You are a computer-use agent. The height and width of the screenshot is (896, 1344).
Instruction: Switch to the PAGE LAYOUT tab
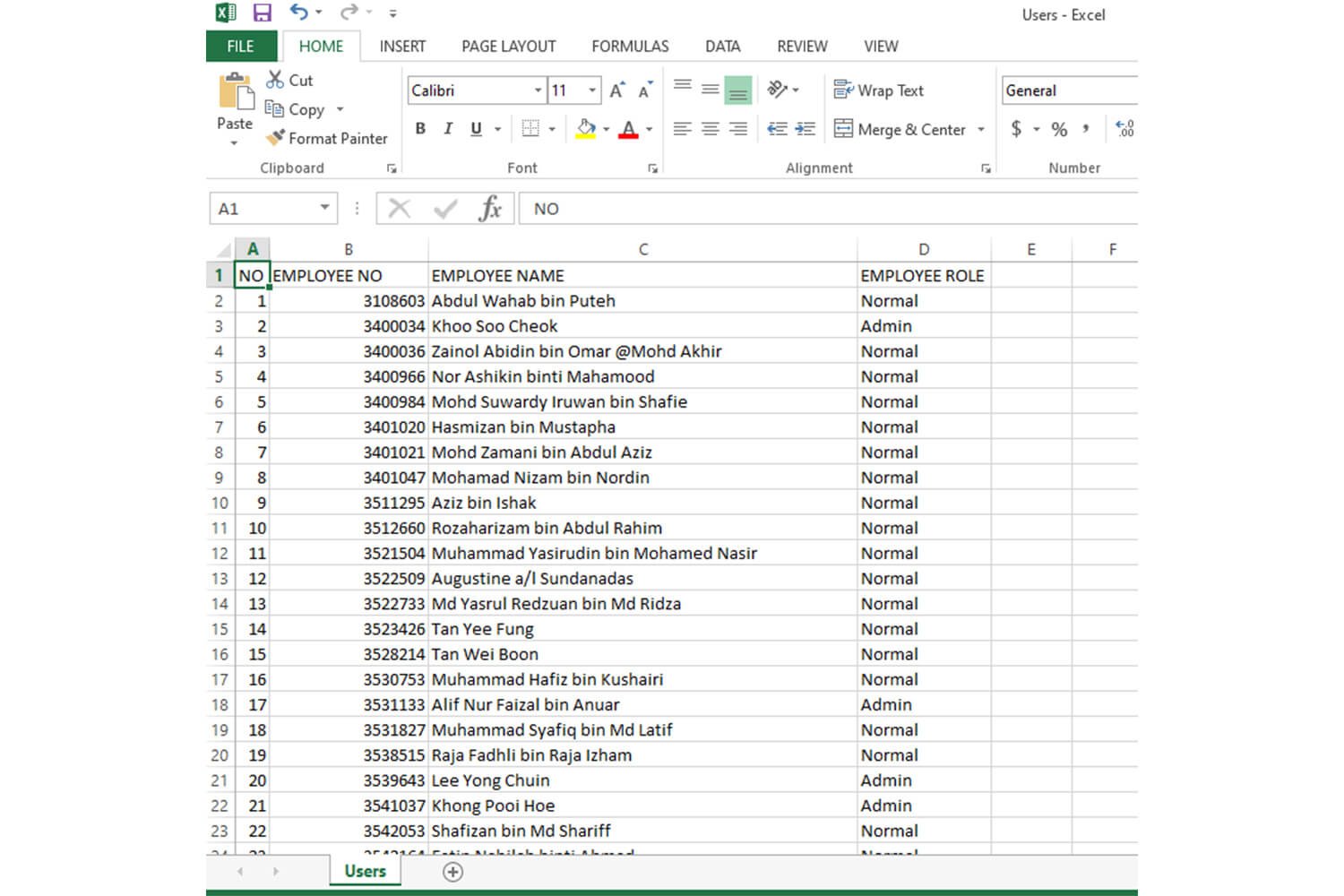point(508,47)
